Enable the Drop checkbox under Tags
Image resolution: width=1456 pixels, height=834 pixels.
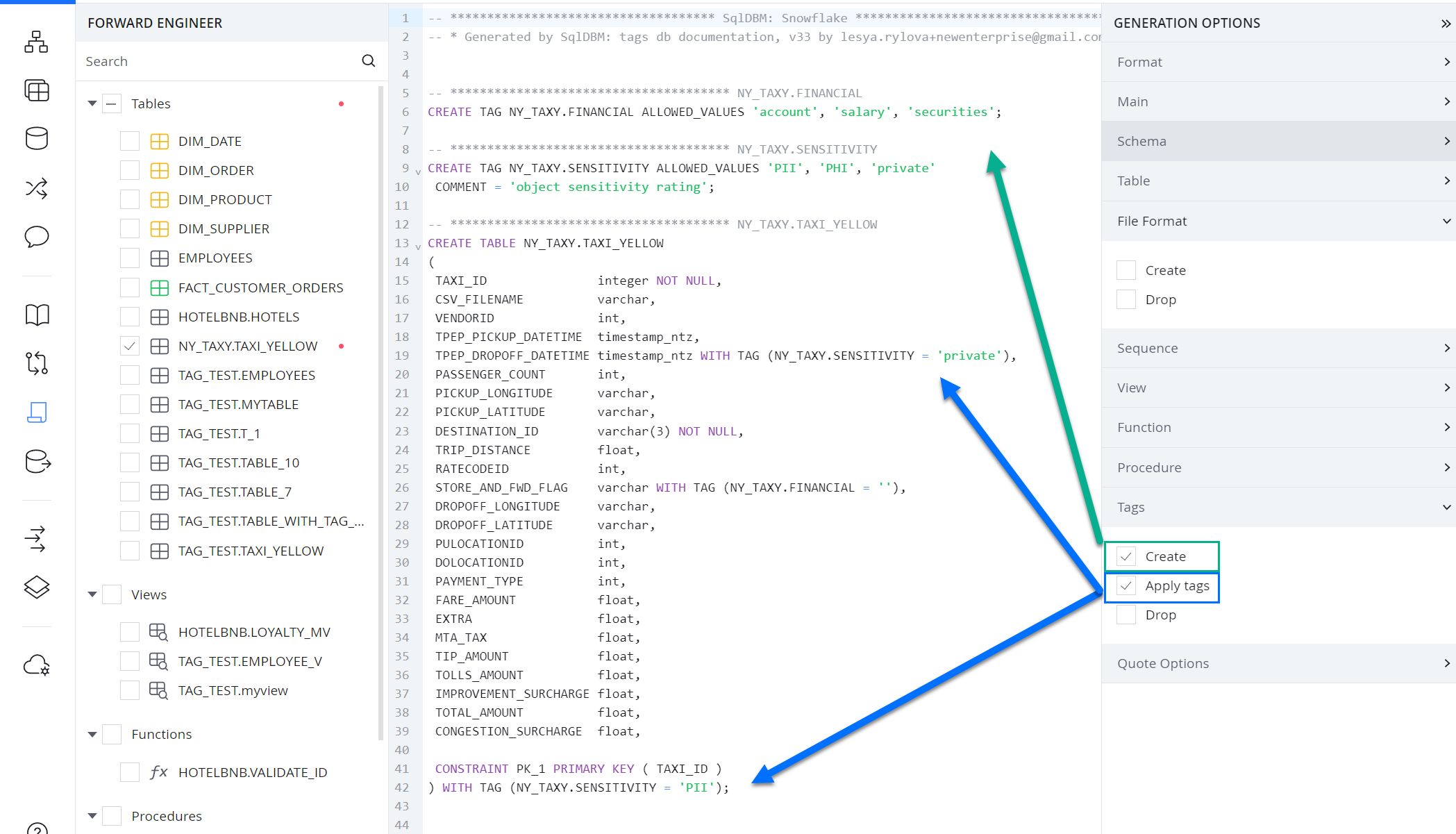tap(1126, 615)
